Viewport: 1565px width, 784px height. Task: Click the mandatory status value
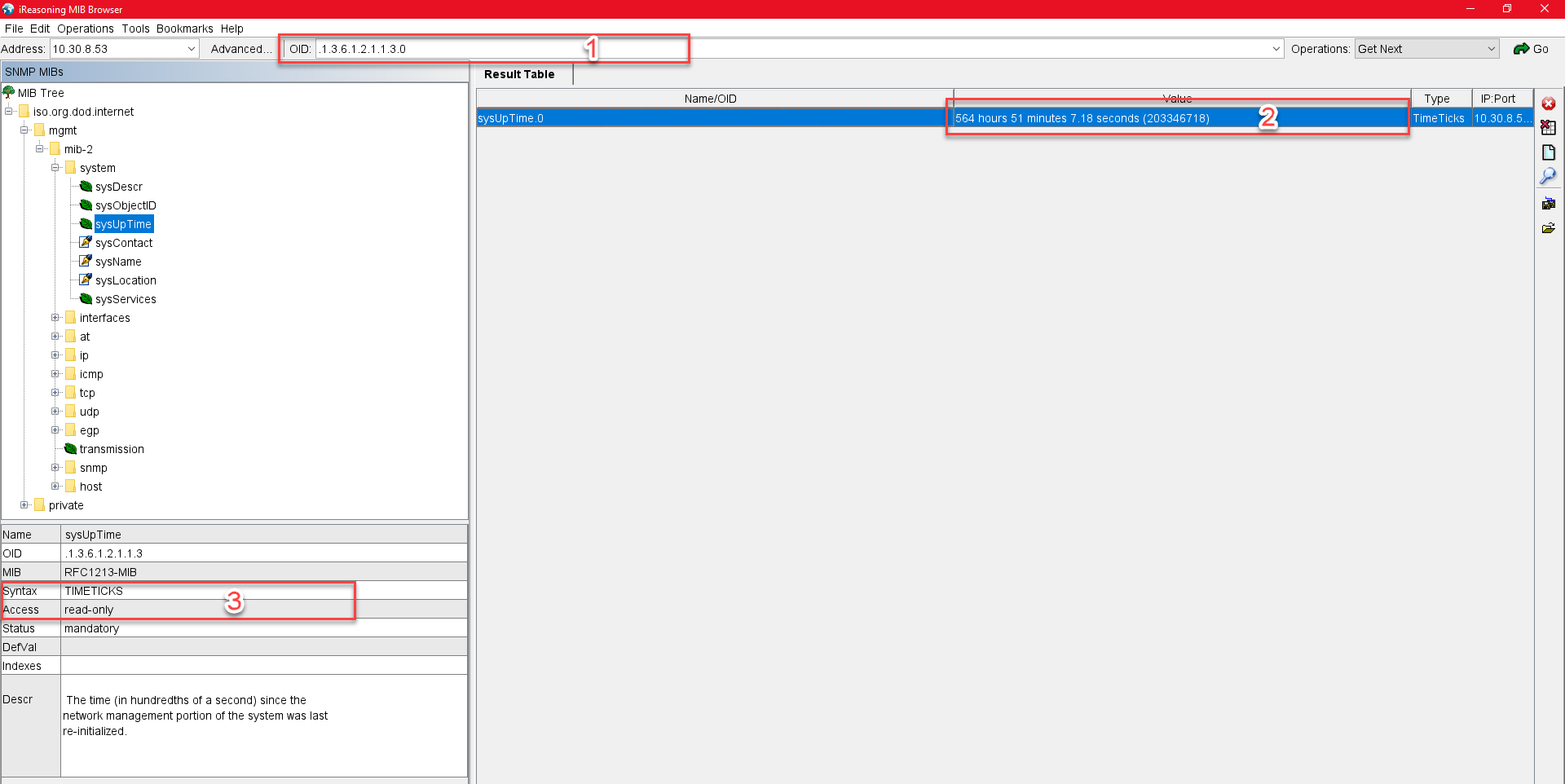click(x=92, y=628)
